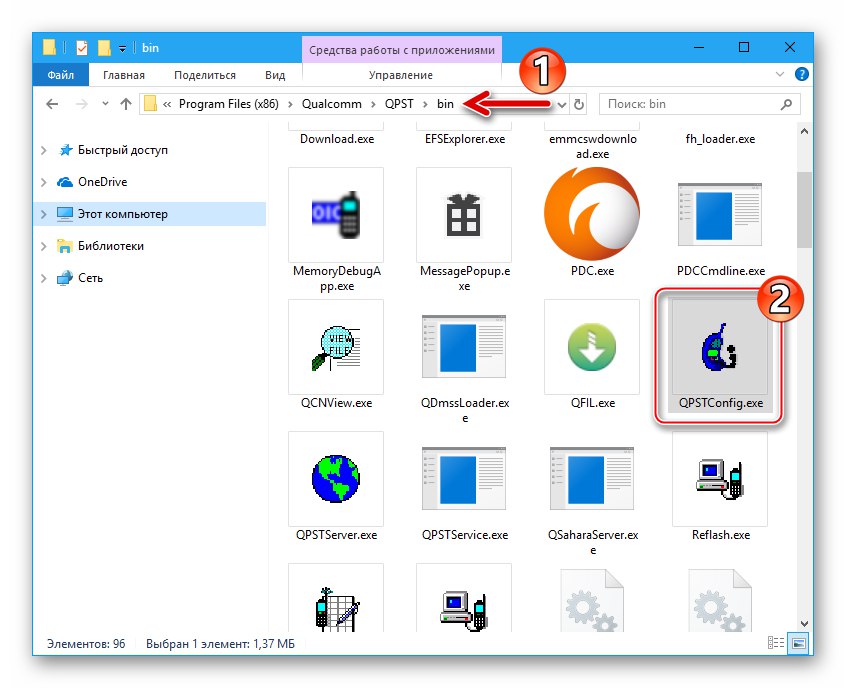
Task: Select Быстрый доступ in navigation pane
Action: pos(122,150)
